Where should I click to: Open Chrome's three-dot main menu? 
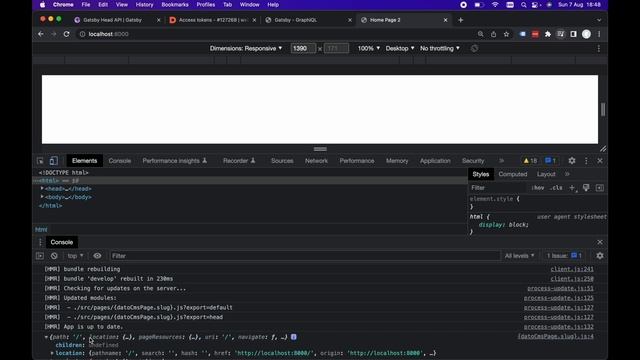pyautogui.click(x=599, y=34)
